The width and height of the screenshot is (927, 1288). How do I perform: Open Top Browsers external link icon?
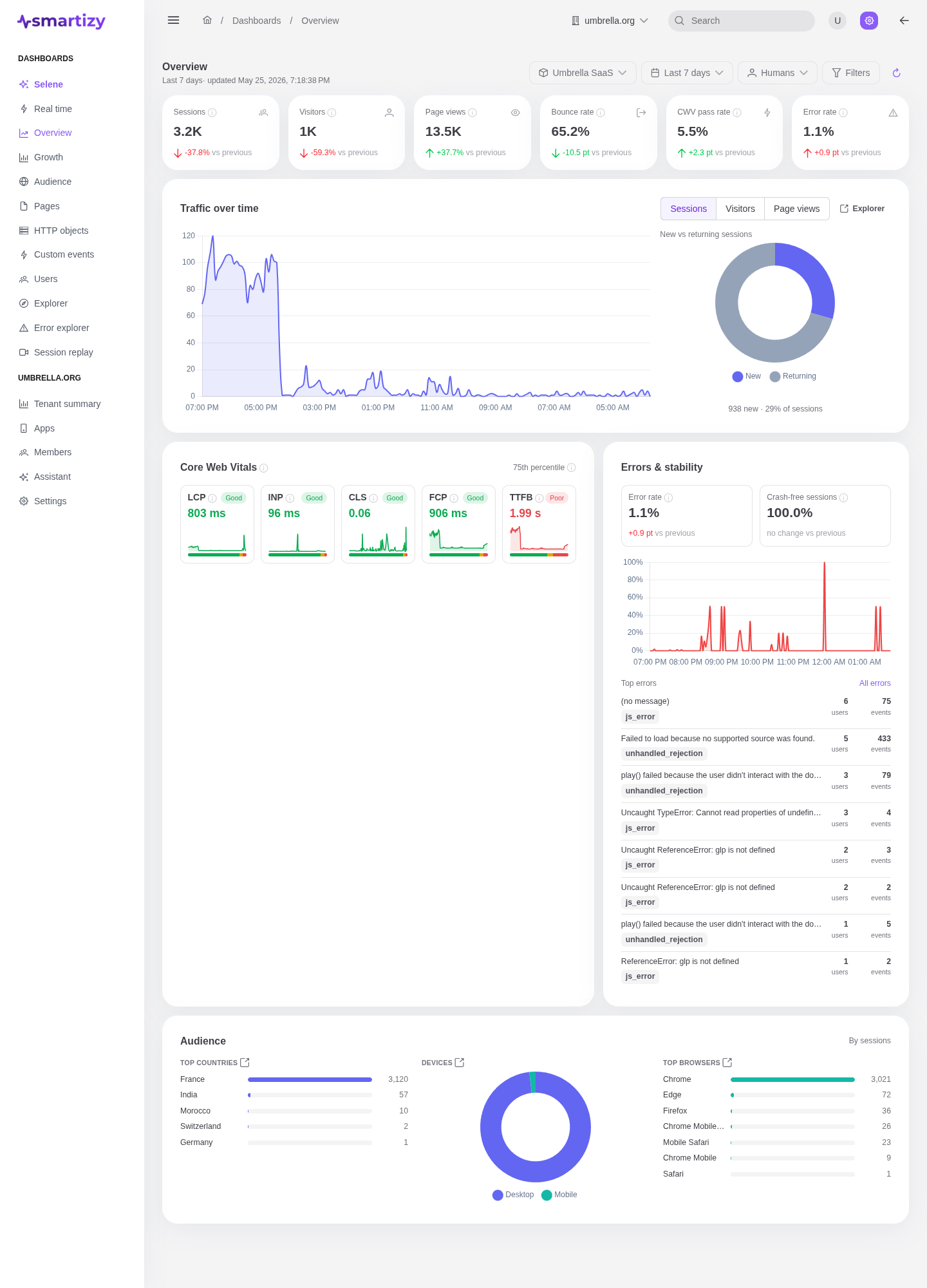pyautogui.click(x=727, y=1063)
